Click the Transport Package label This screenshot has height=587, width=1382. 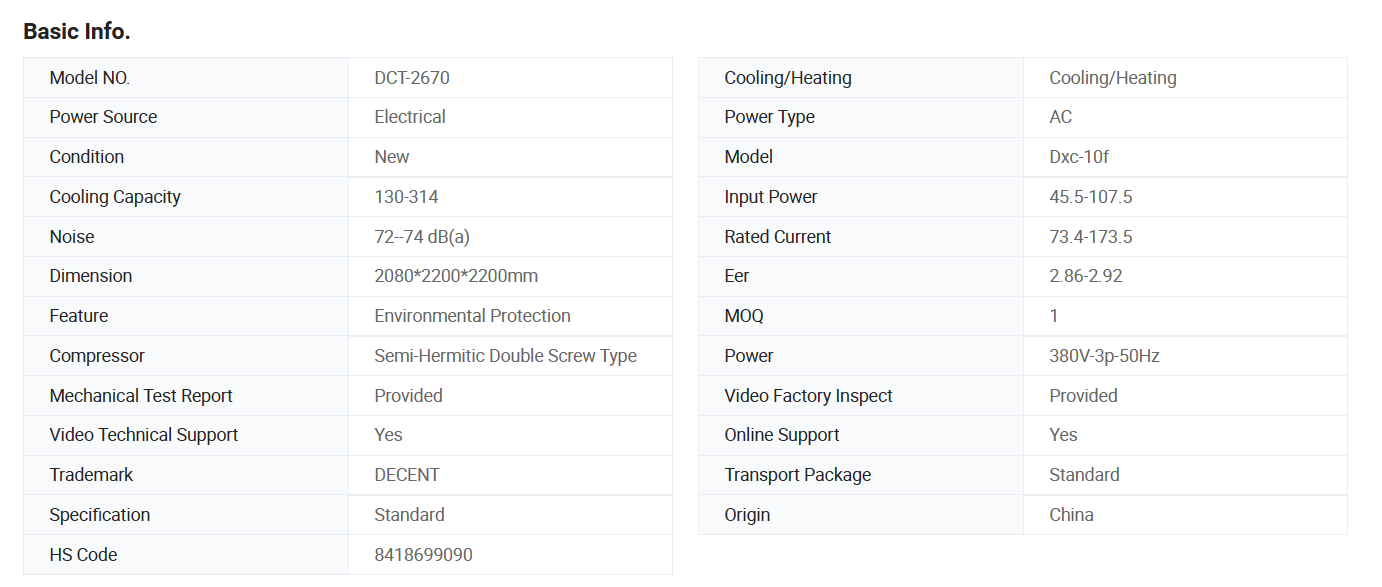(797, 475)
